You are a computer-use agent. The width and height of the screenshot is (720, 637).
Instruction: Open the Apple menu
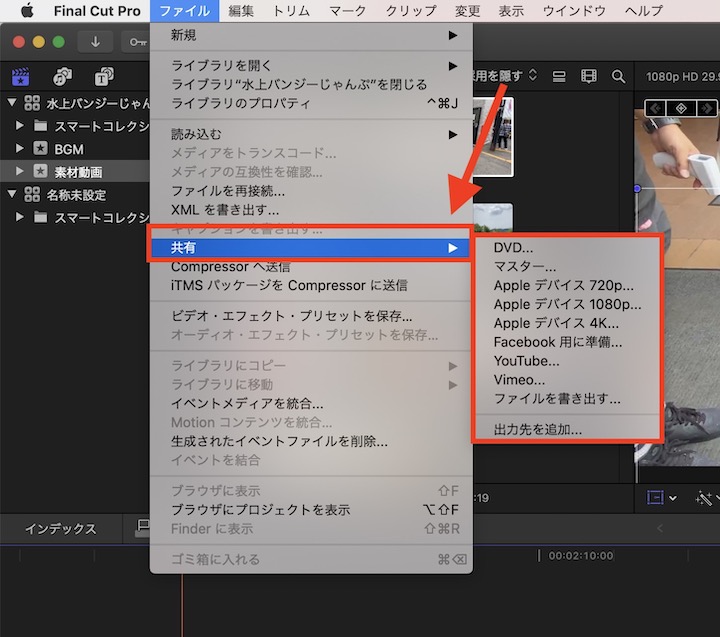point(27,10)
